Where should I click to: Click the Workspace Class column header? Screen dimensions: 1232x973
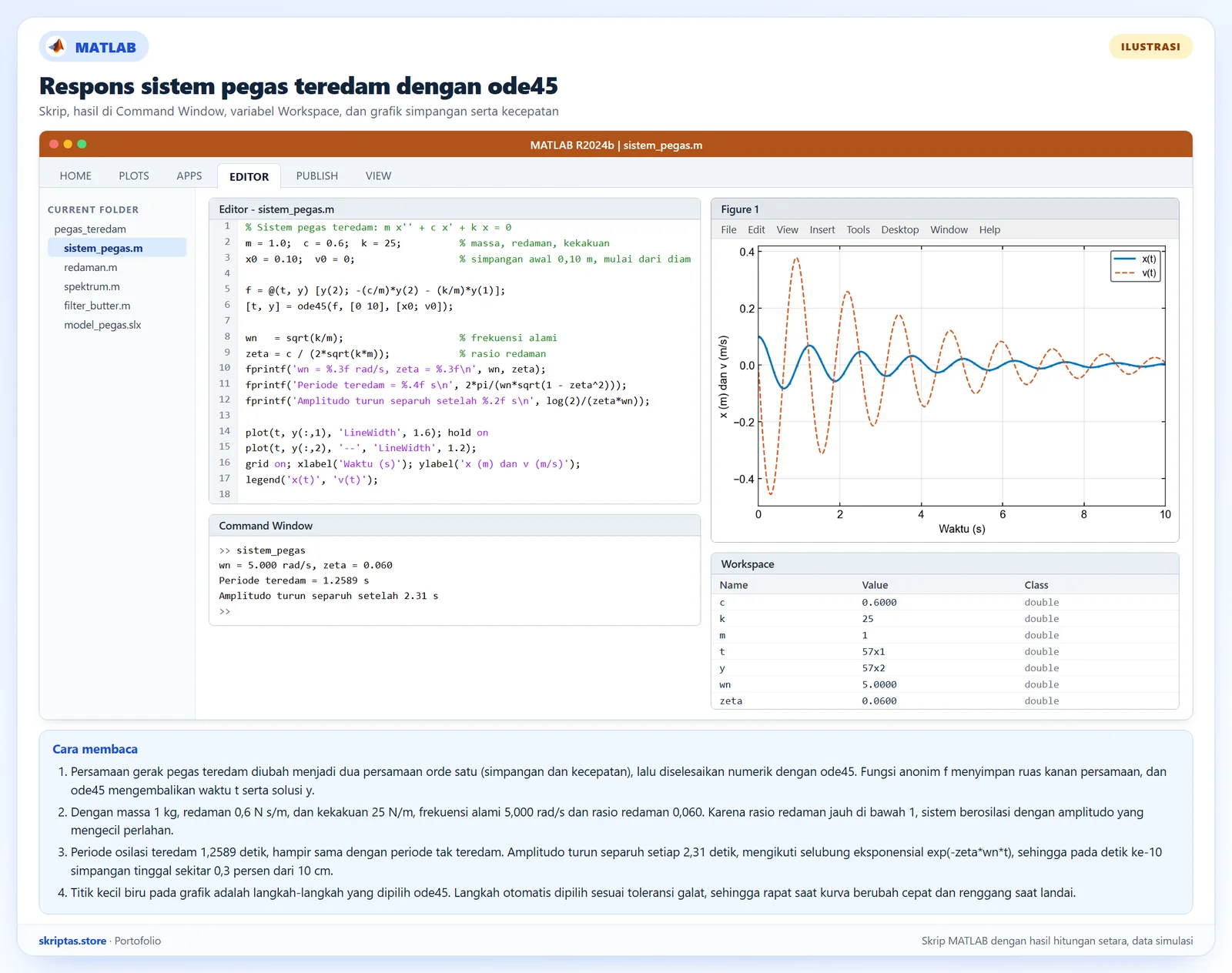click(x=1036, y=585)
